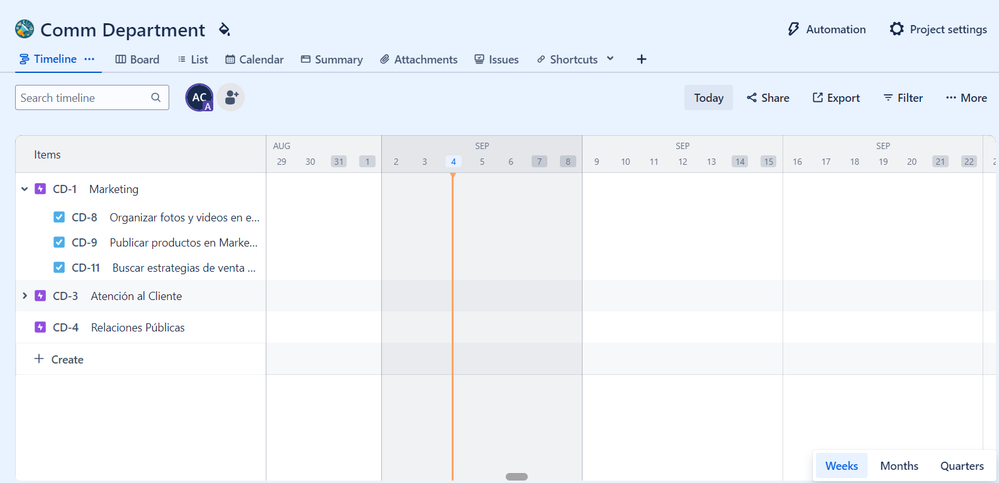Click the Export button
Screen dimensions: 999x483
tap(836, 97)
